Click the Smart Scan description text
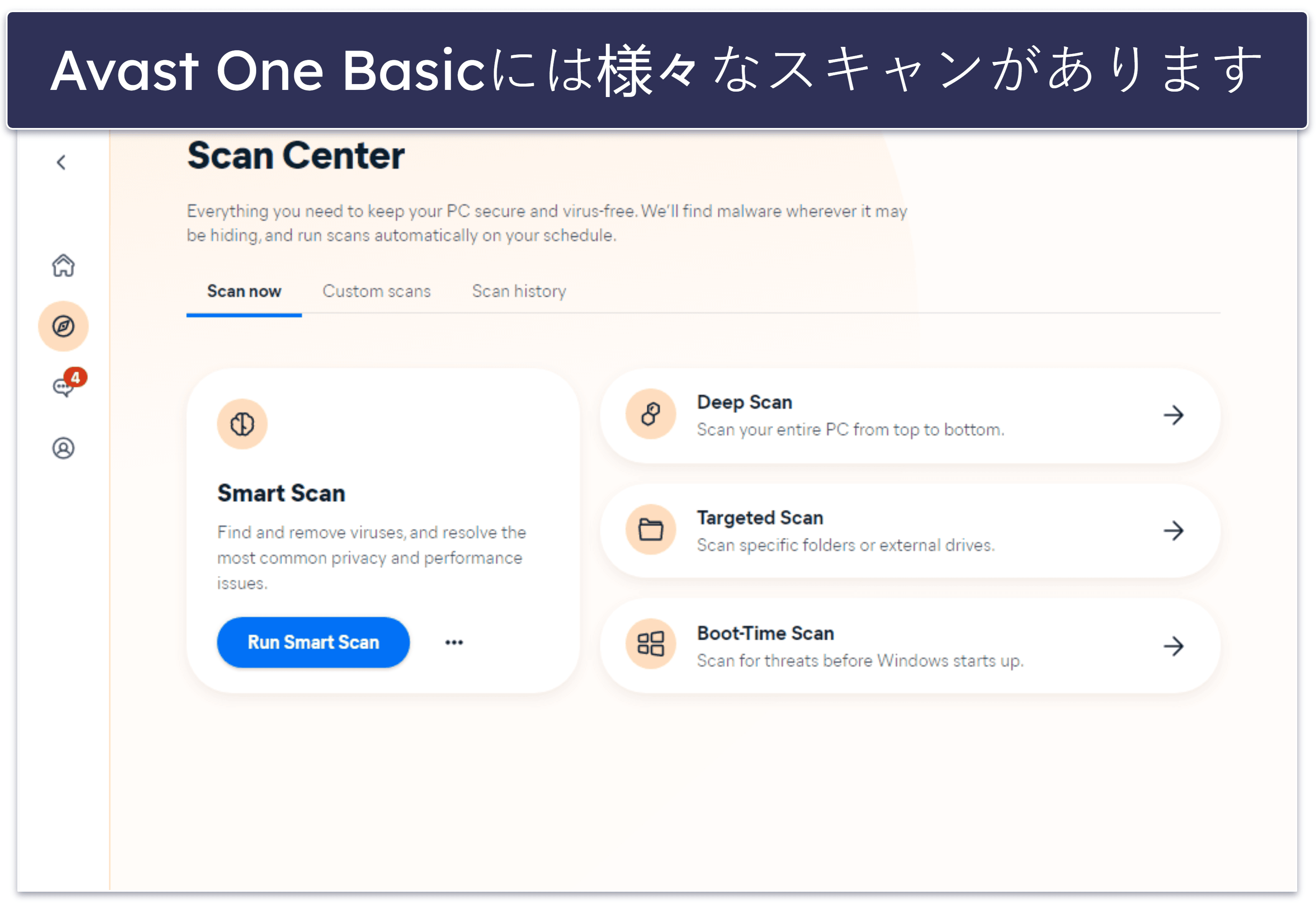The height and width of the screenshot is (903, 1316). pos(372,558)
